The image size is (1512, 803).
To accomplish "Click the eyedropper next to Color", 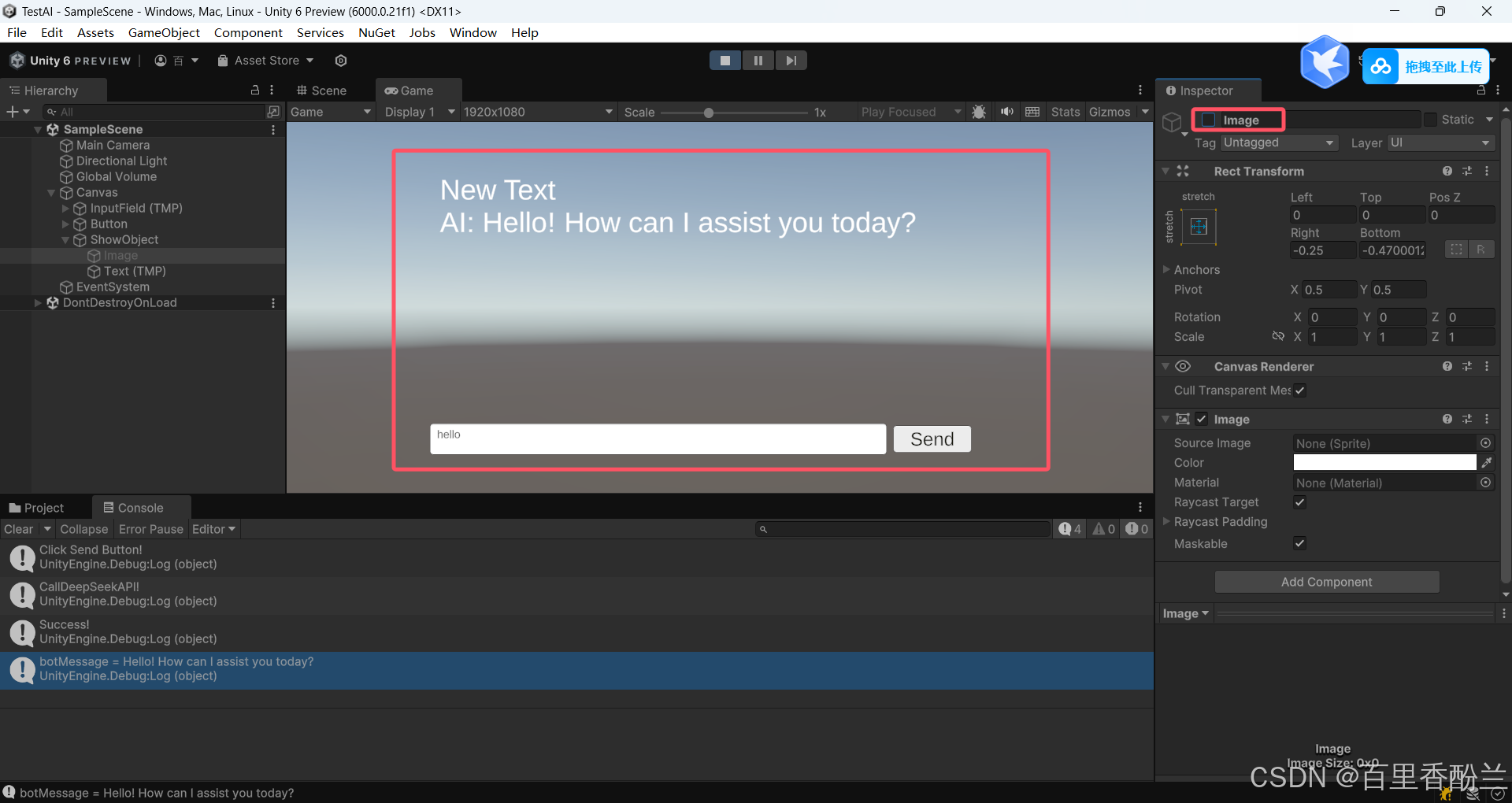I will [1486, 463].
